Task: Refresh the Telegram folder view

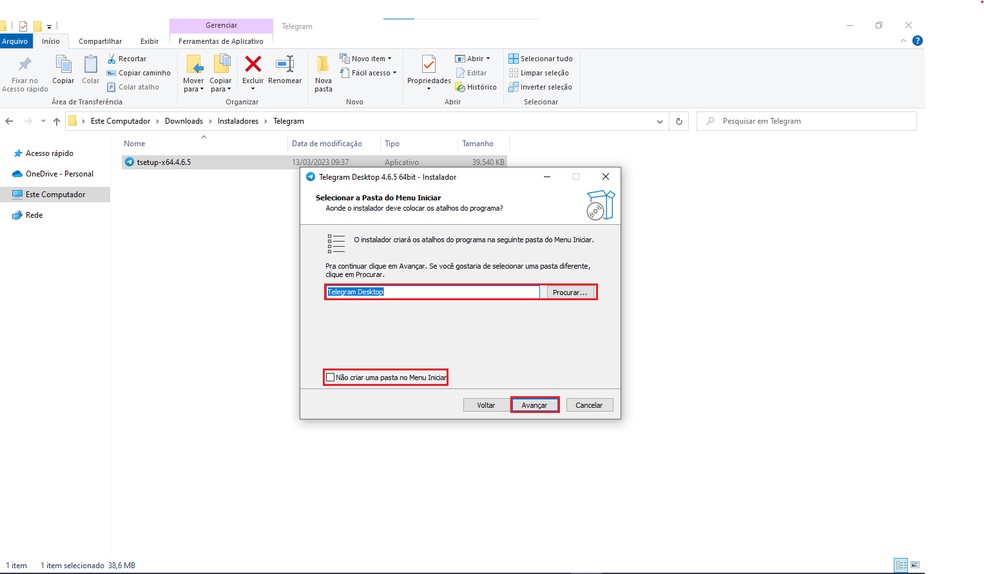Action: (678, 121)
